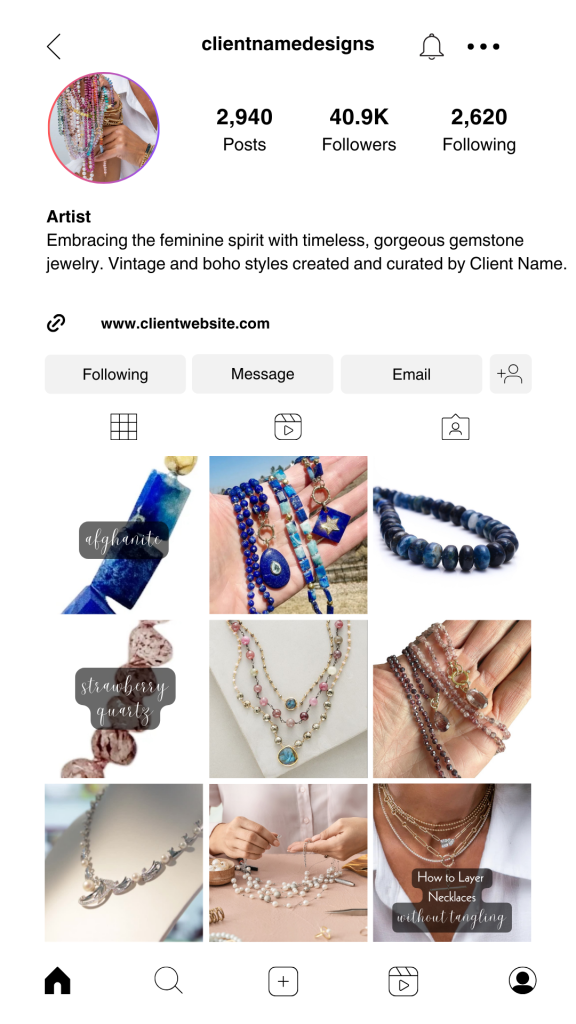Screen dimensions: 576x1024
Task: Create new post with plus icon
Action: click(x=283, y=981)
